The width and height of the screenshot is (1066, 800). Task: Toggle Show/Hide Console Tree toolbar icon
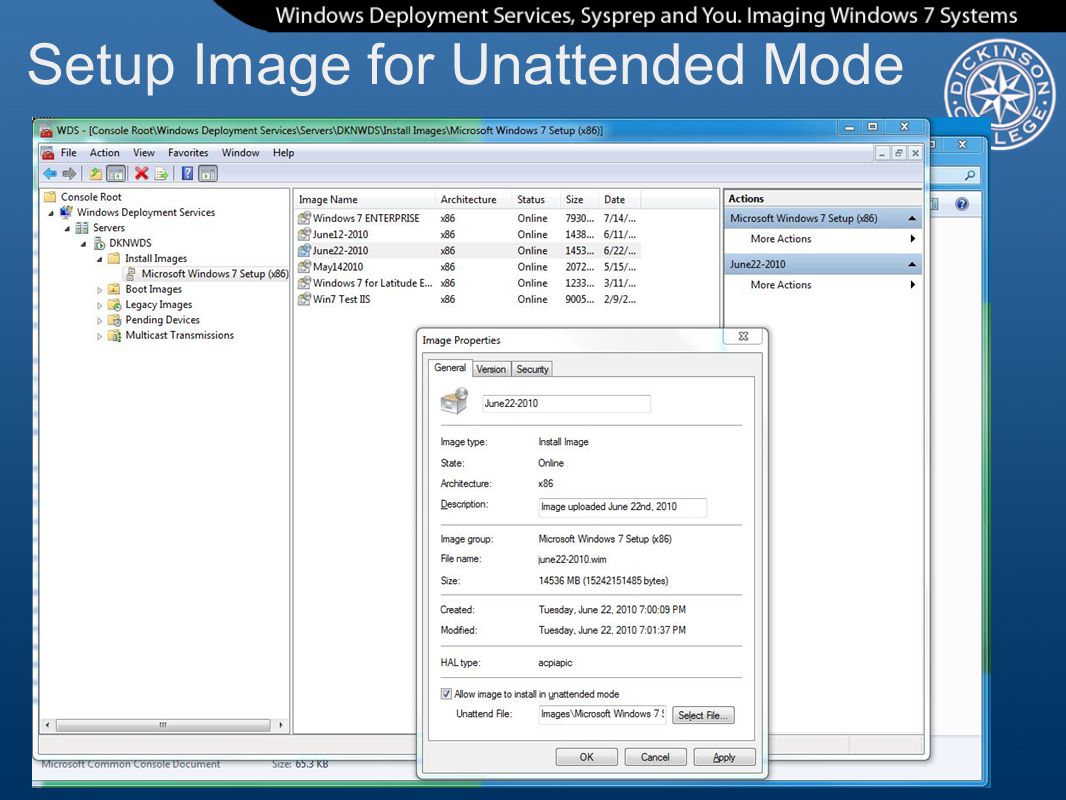[x=116, y=174]
